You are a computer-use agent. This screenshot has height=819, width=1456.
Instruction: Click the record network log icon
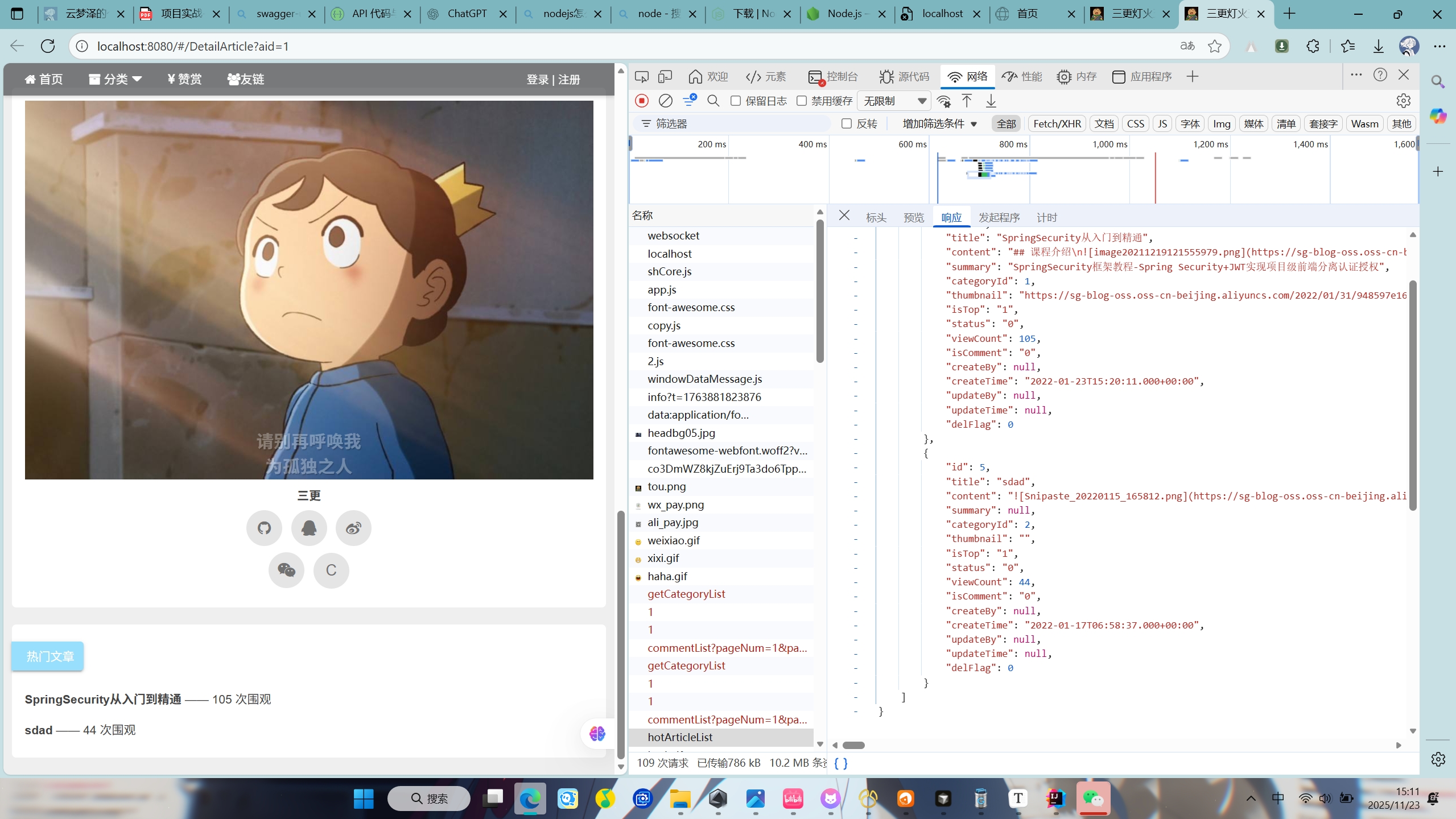pyautogui.click(x=642, y=101)
